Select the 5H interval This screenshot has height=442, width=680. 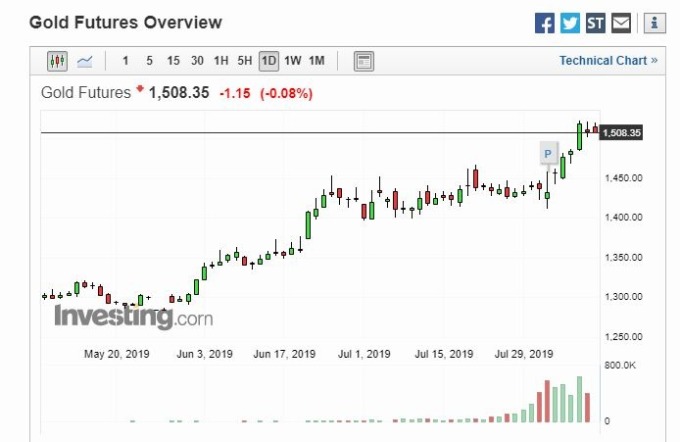coord(245,61)
